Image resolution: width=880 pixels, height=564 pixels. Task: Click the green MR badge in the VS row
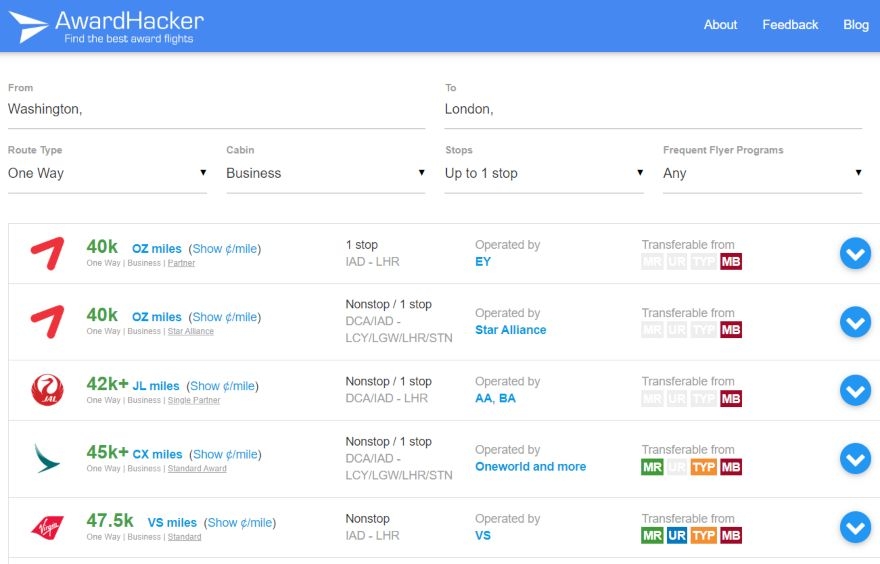click(x=652, y=535)
